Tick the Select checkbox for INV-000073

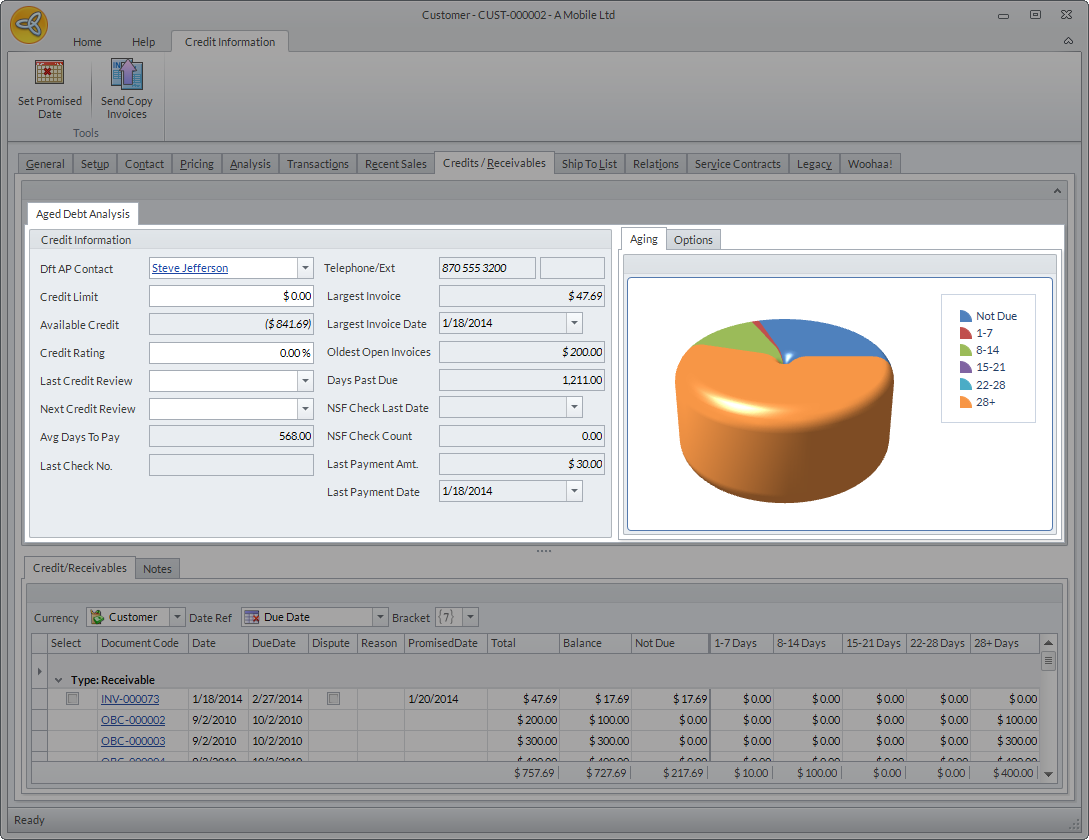click(73, 699)
